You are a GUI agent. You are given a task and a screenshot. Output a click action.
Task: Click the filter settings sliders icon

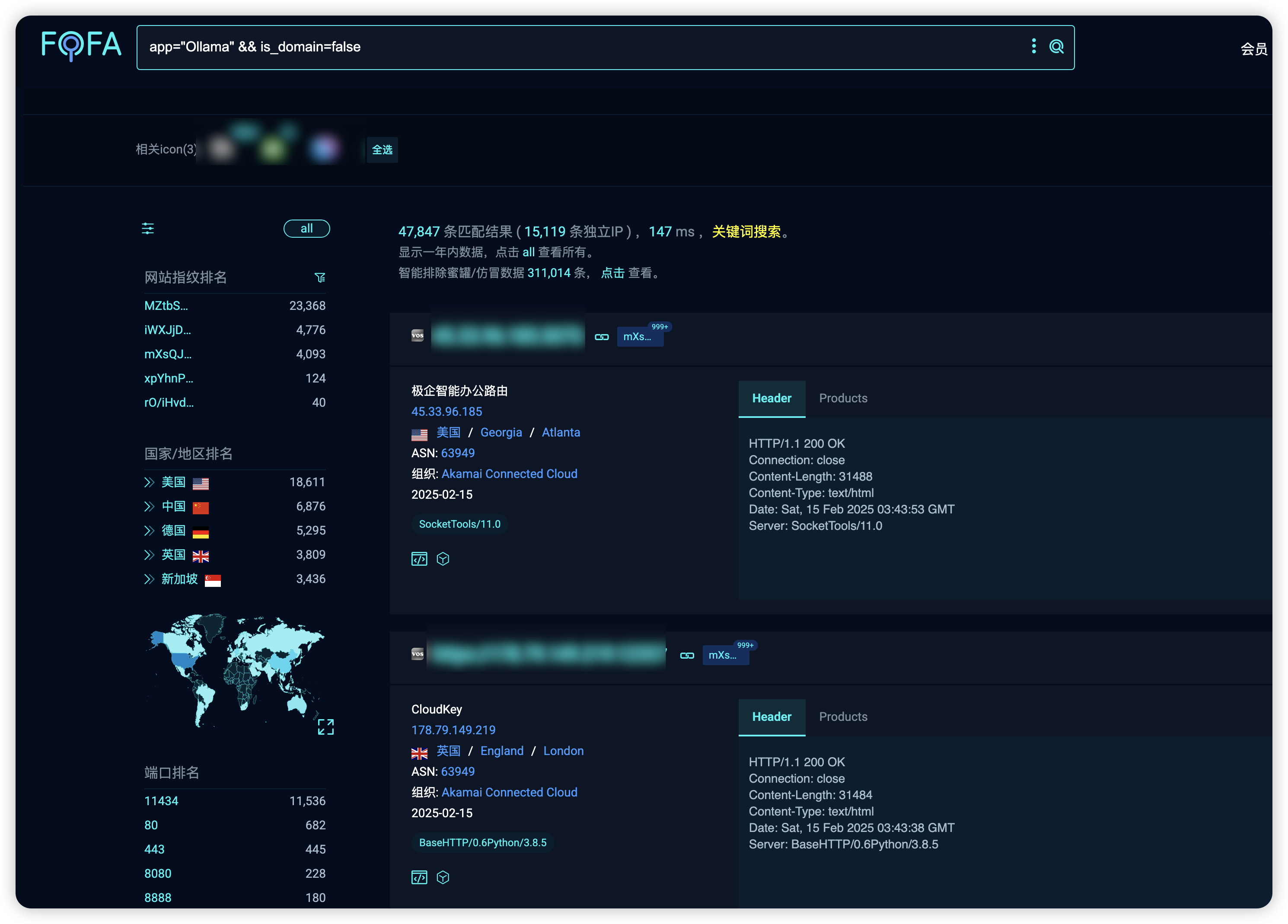point(148,228)
